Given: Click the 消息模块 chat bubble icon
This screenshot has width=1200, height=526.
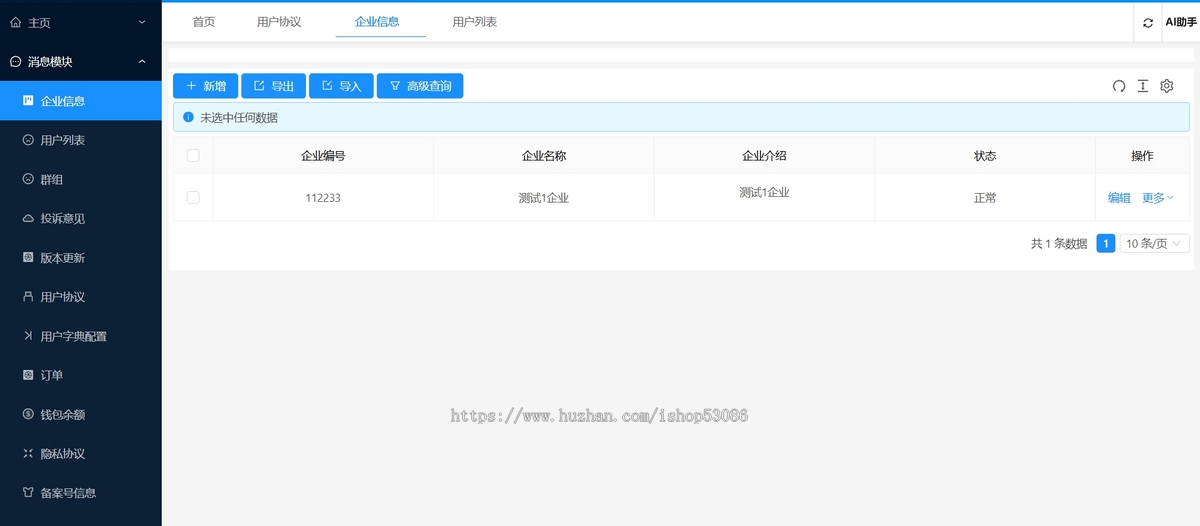Looking at the screenshot, I should click(x=15, y=62).
